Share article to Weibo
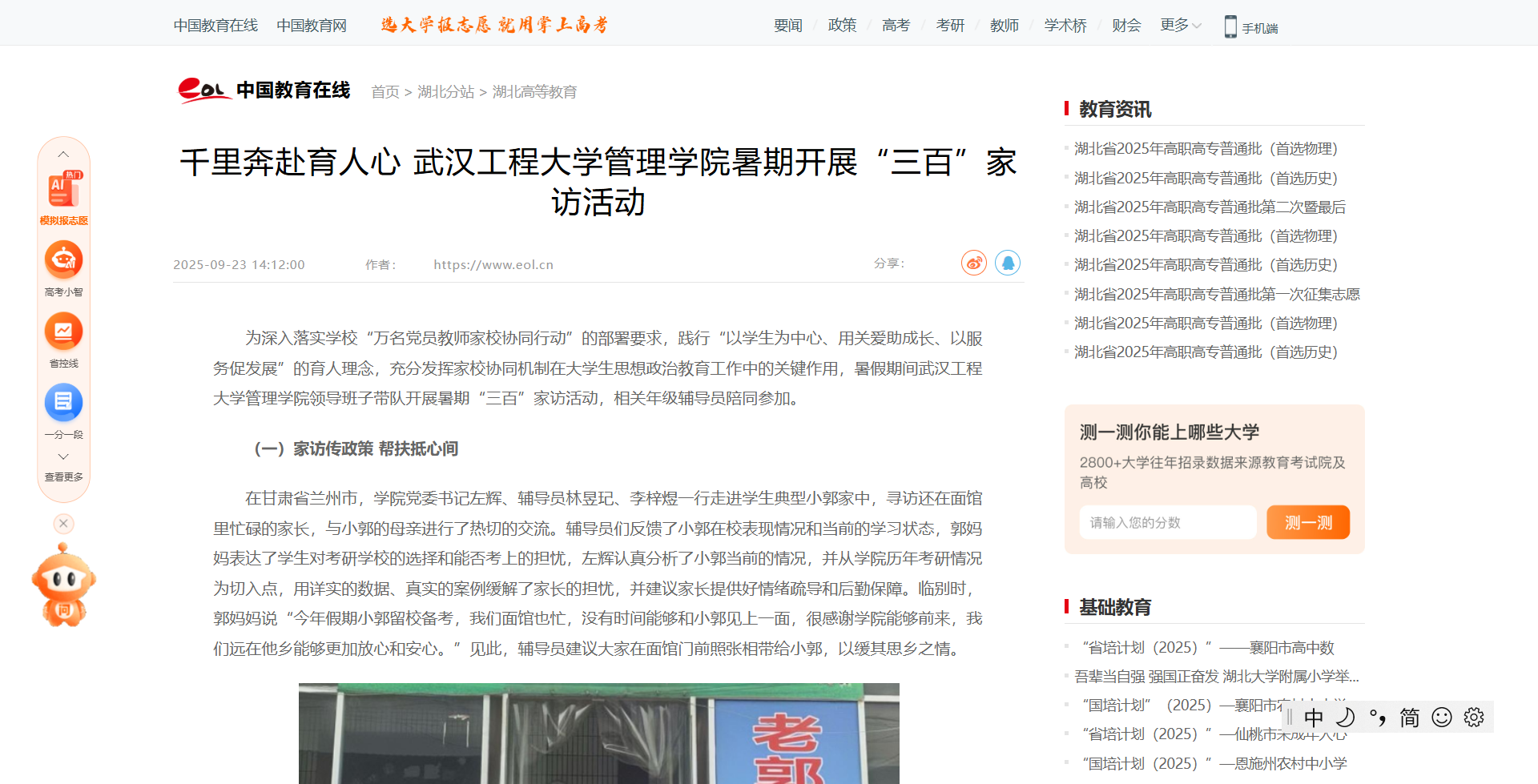 tap(974, 263)
